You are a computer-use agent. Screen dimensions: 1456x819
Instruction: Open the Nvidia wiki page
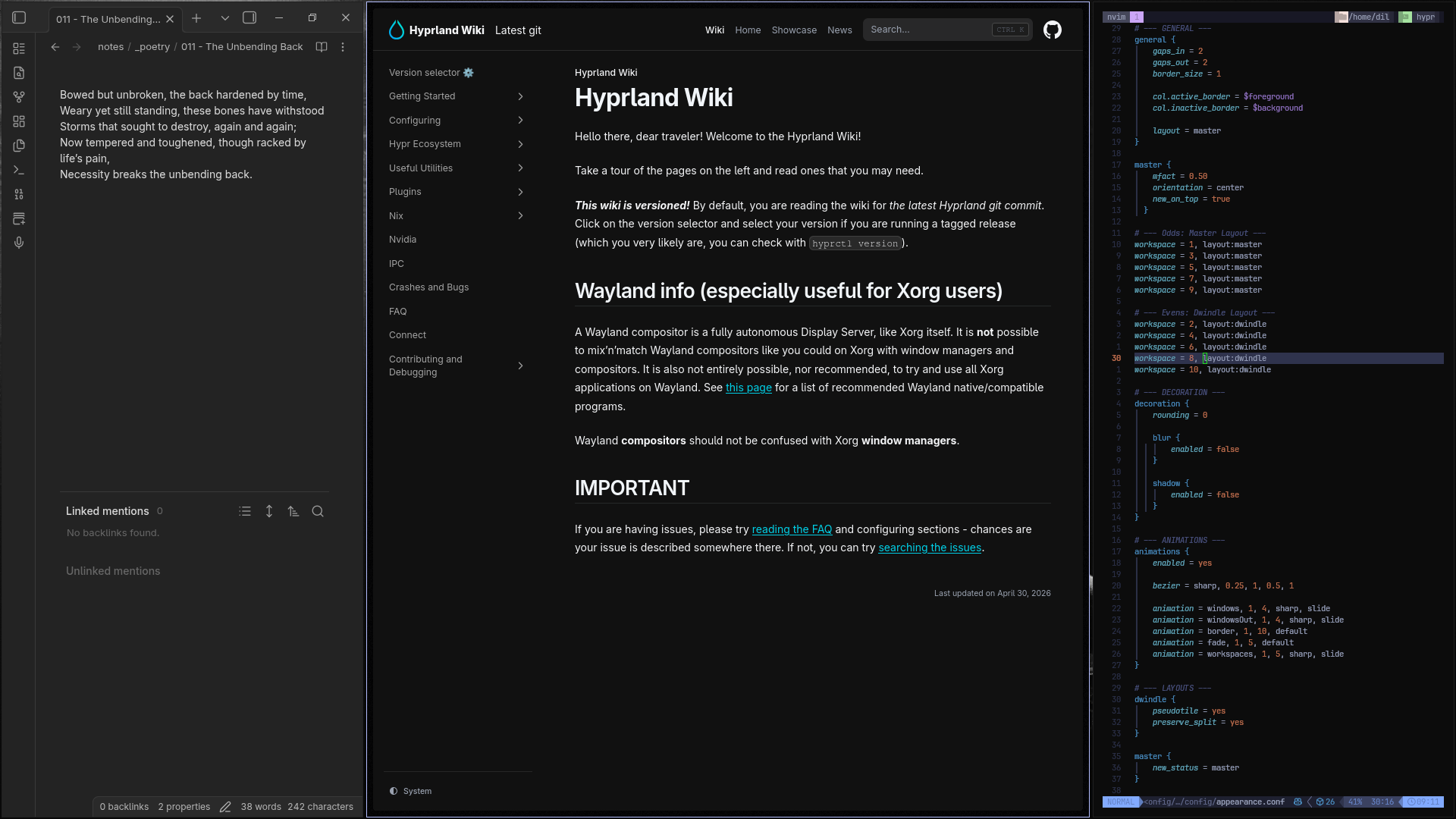(x=403, y=240)
